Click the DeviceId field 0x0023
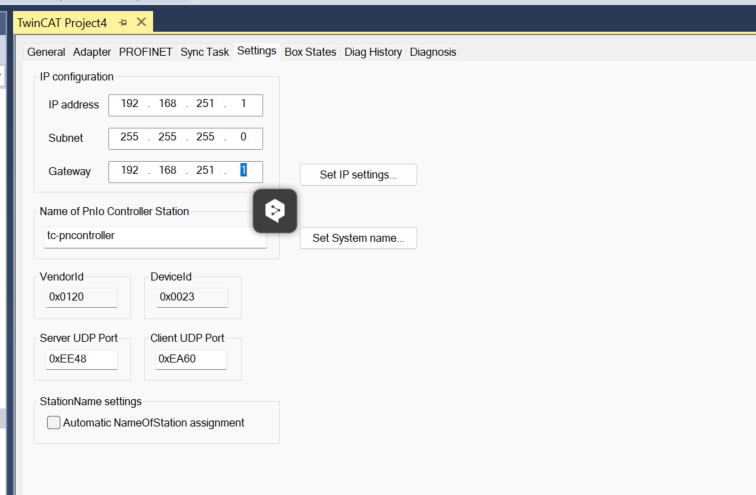Image resolution: width=756 pixels, height=495 pixels. coord(192,297)
